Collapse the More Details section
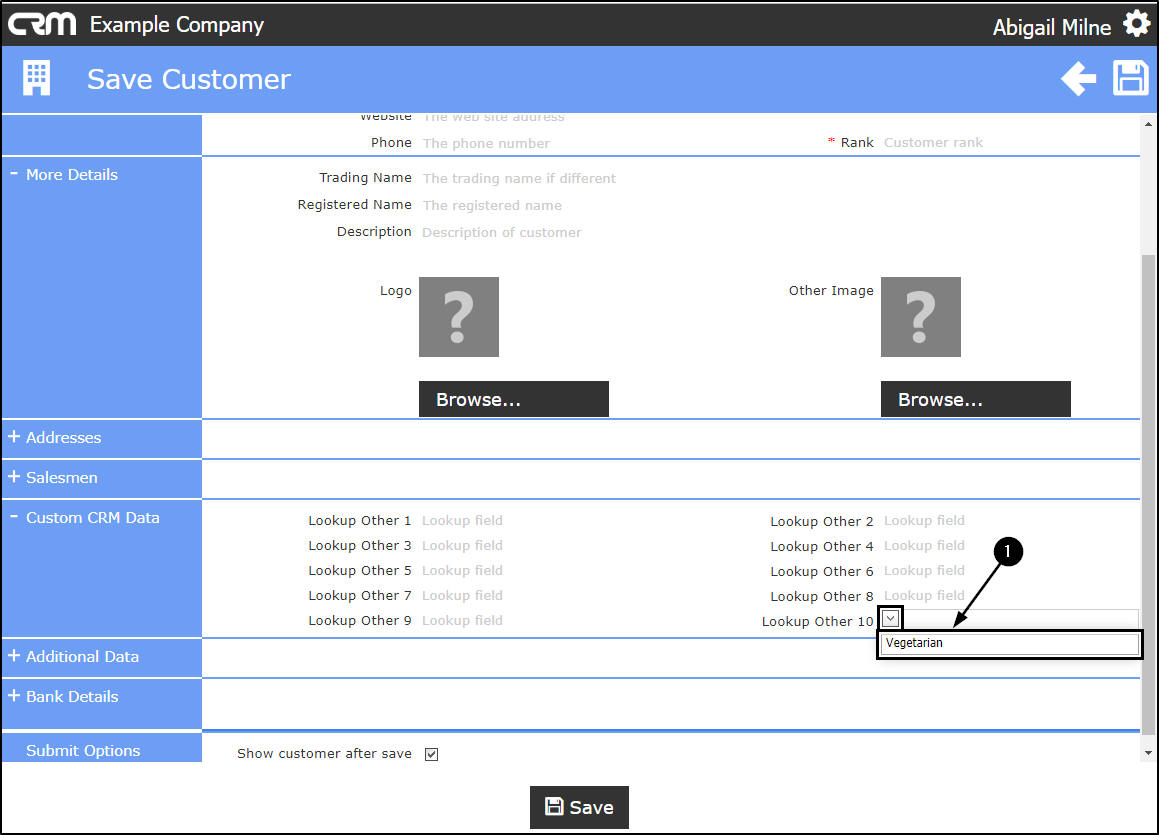 [14, 174]
